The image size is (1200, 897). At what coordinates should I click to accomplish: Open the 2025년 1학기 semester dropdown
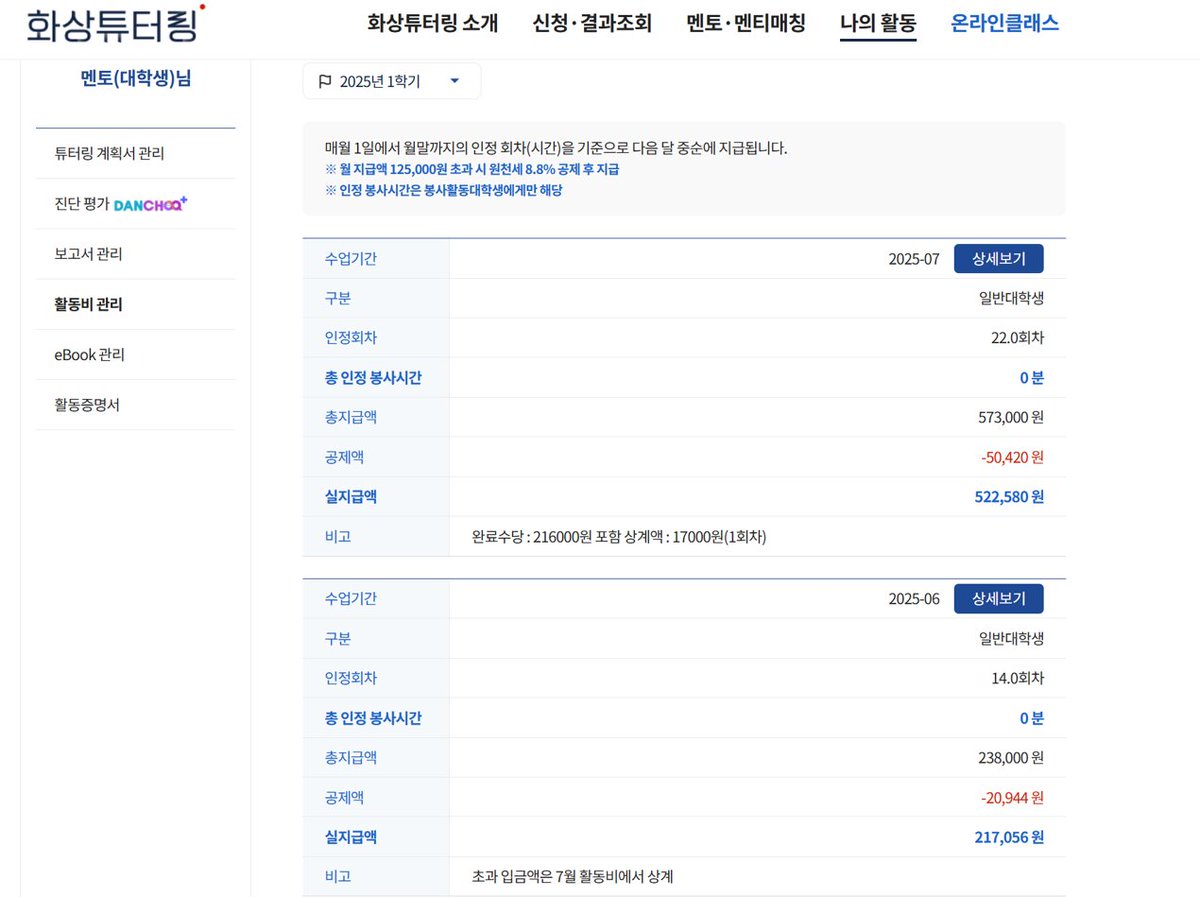tap(391, 81)
